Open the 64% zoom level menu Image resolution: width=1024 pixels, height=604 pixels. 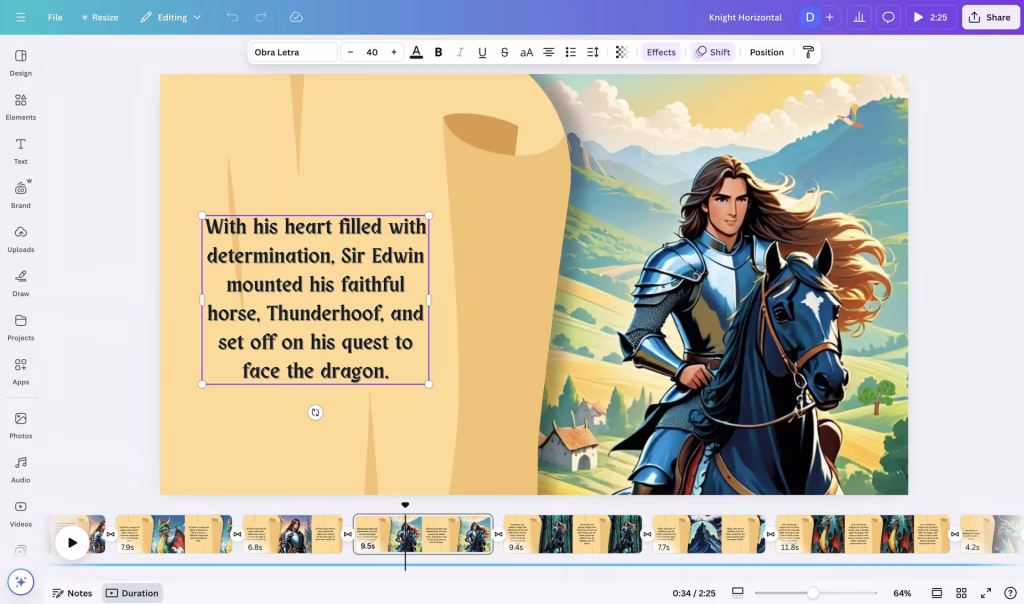pyautogui.click(x=902, y=593)
